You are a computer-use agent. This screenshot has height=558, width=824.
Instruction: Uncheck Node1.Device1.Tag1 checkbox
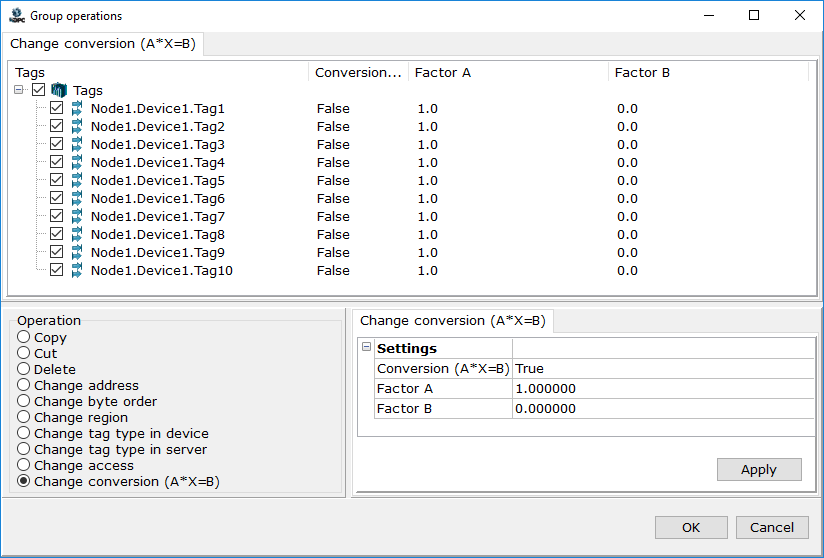point(57,108)
